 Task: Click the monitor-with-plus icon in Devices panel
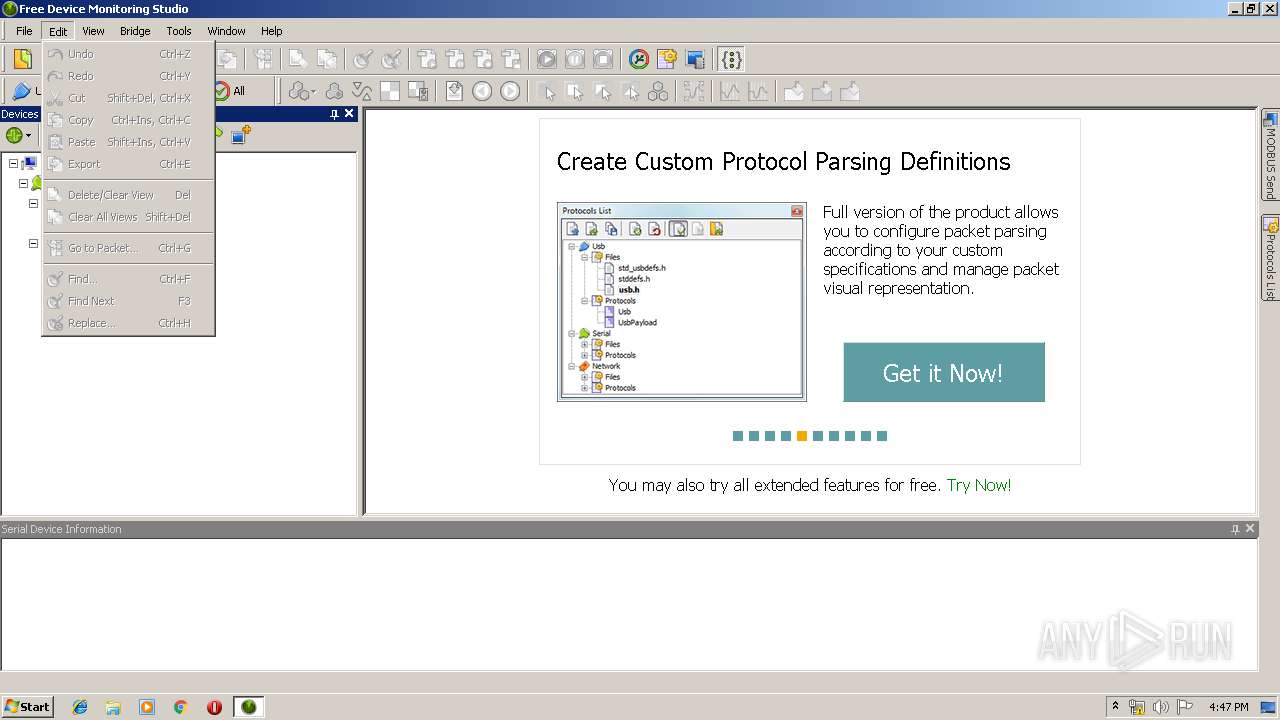(x=240, y=135)
